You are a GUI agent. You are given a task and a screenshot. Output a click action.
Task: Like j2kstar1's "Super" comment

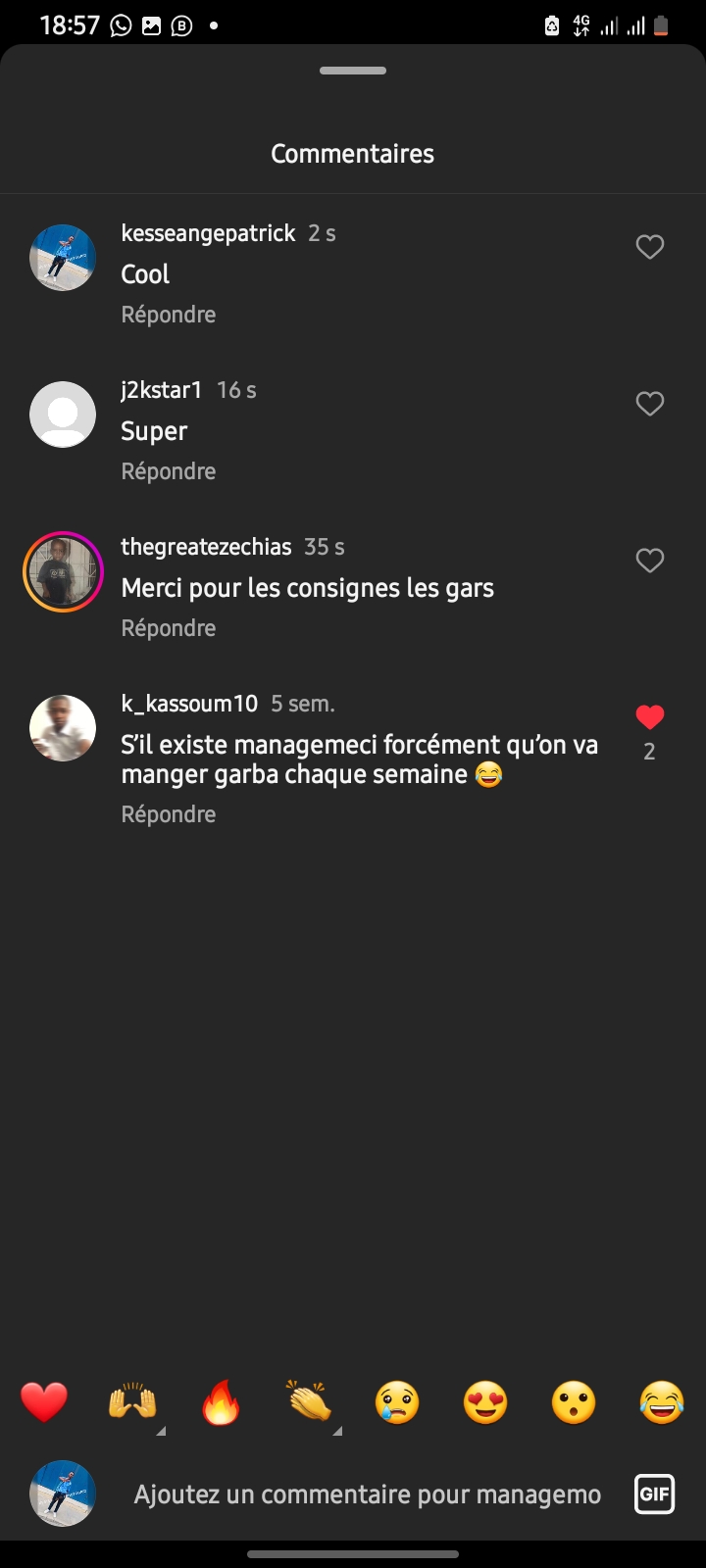649,404
